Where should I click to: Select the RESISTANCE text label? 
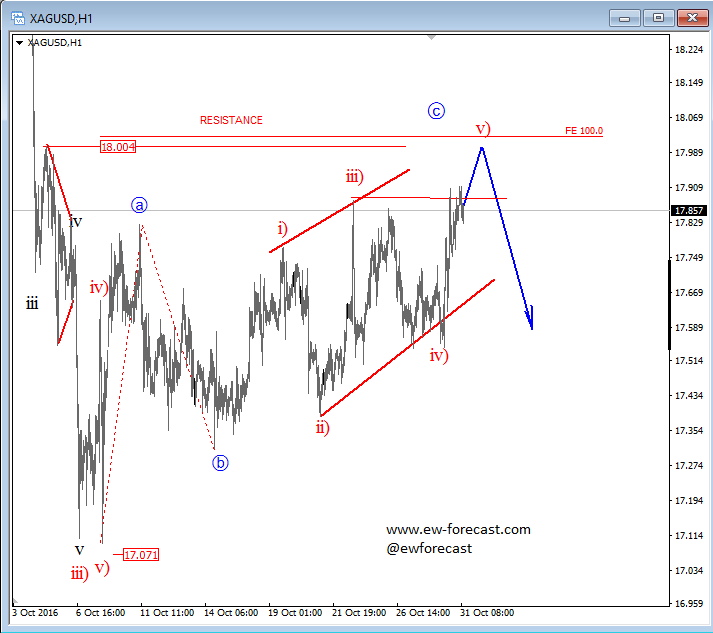[231, 120]
